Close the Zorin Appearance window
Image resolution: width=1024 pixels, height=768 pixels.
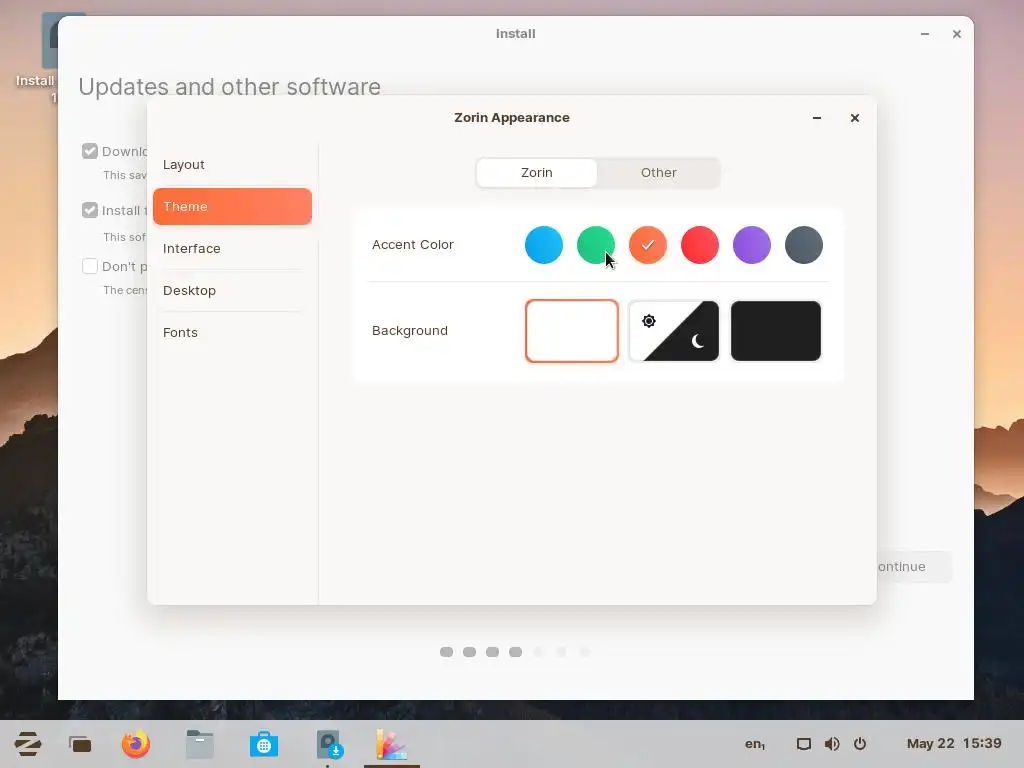tap(854, 118)
